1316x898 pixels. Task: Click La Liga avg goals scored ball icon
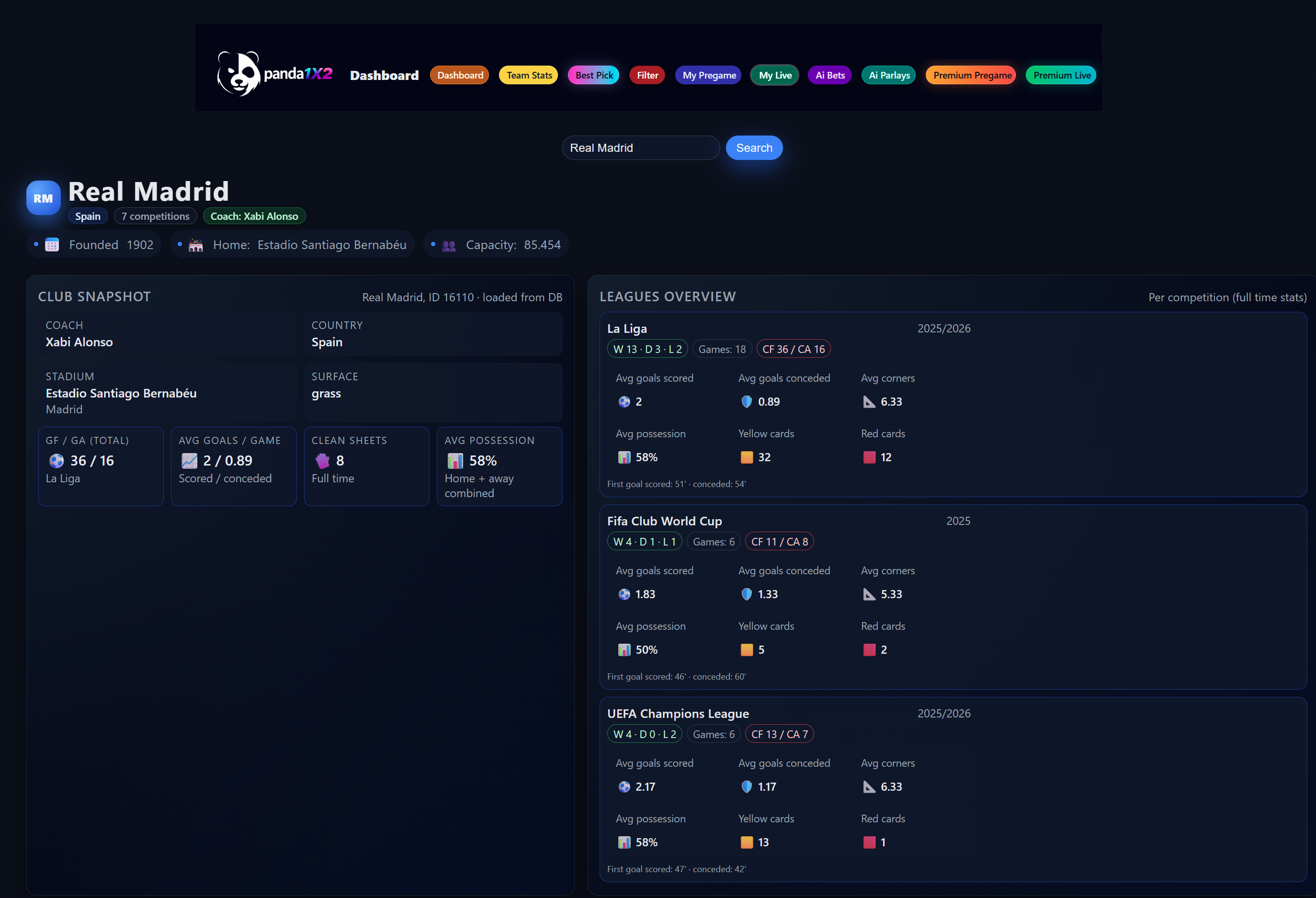[x=624, y=401]
